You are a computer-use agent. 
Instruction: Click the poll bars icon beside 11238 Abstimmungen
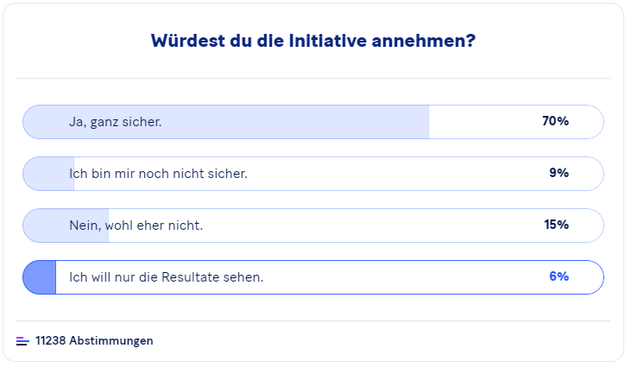pos(22,341)
